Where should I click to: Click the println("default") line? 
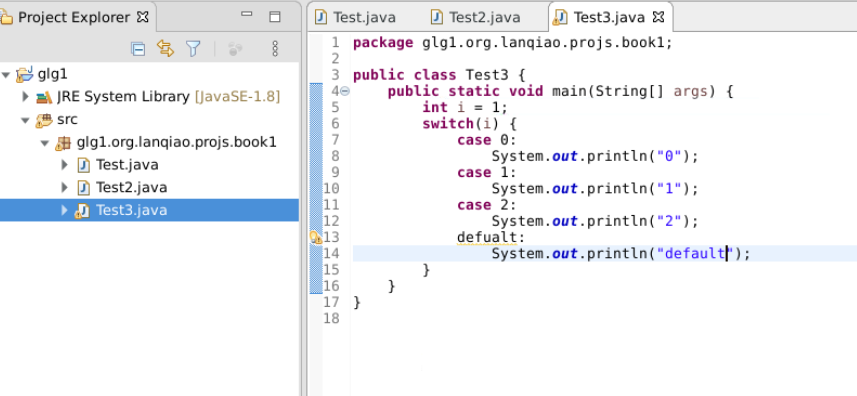621,253
